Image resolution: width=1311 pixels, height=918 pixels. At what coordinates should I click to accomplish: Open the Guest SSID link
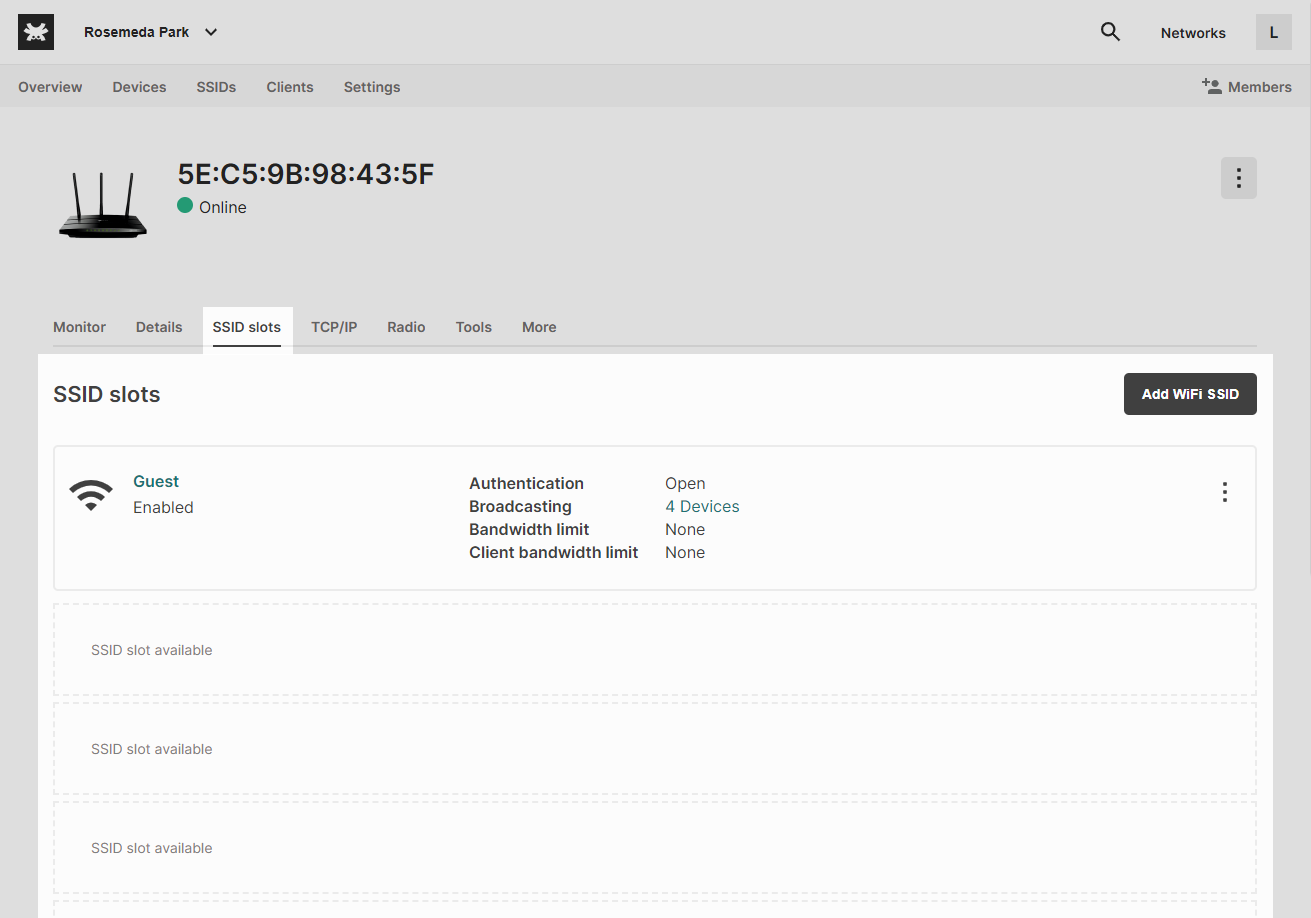(x=156, y=481)
